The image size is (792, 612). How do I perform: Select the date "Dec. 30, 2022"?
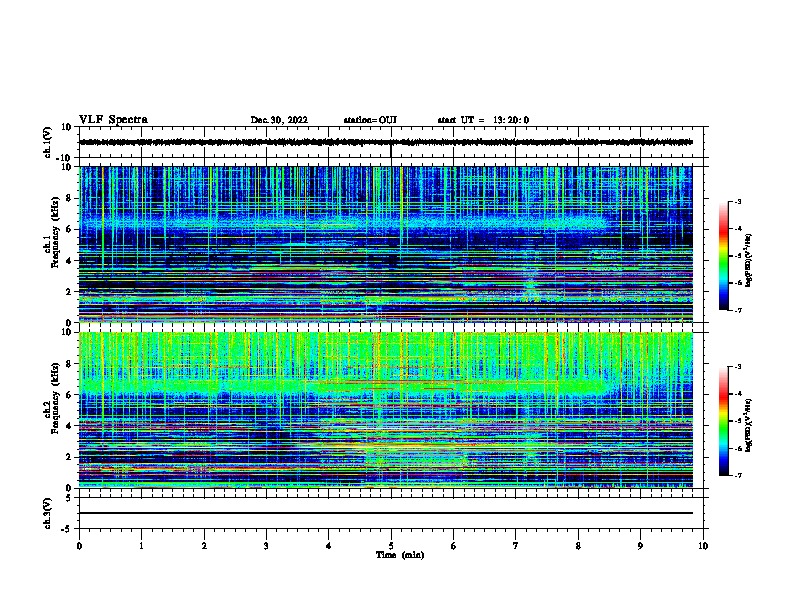click(279, 120)
